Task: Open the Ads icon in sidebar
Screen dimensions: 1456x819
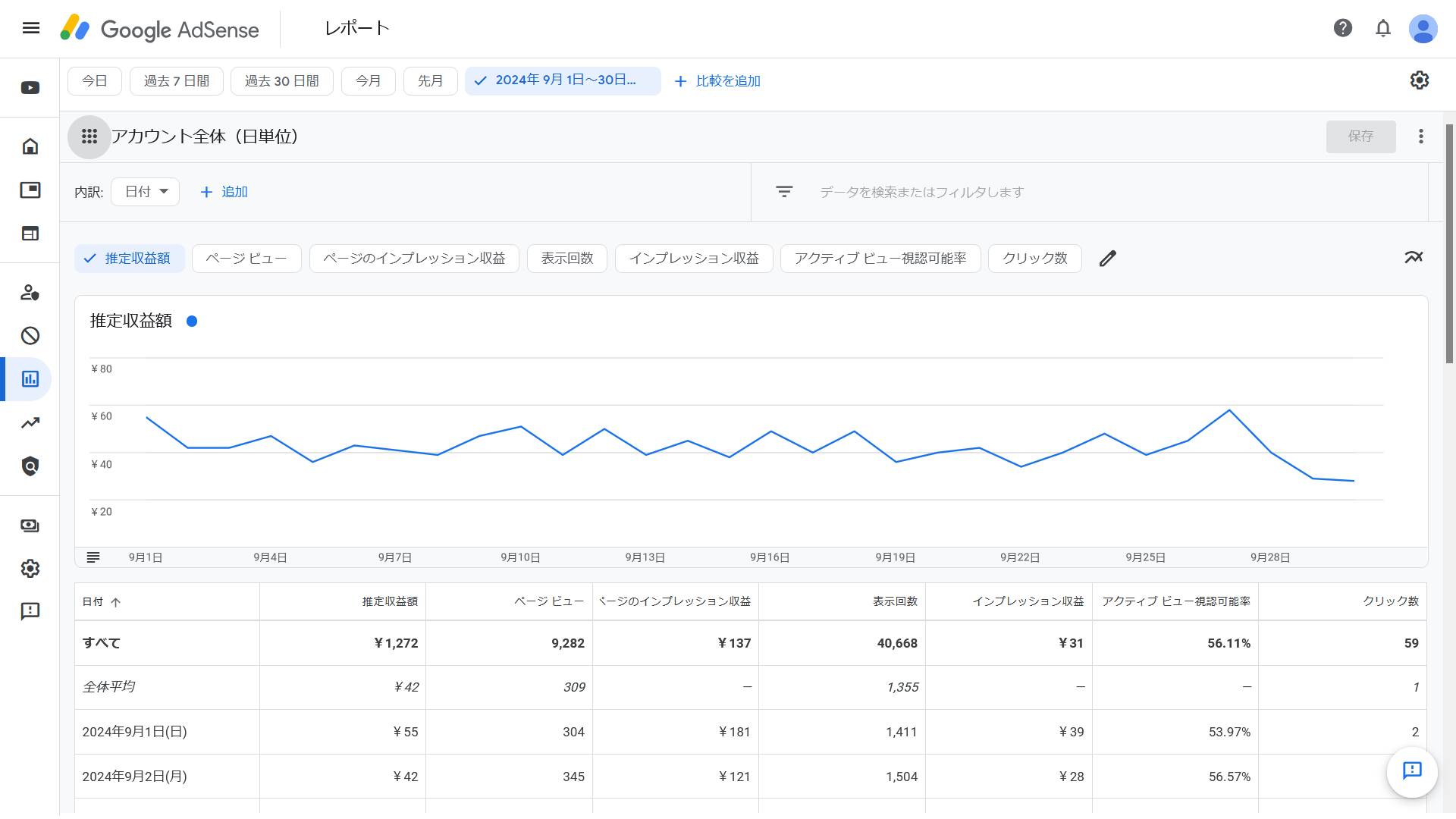Action: (30, 190)
